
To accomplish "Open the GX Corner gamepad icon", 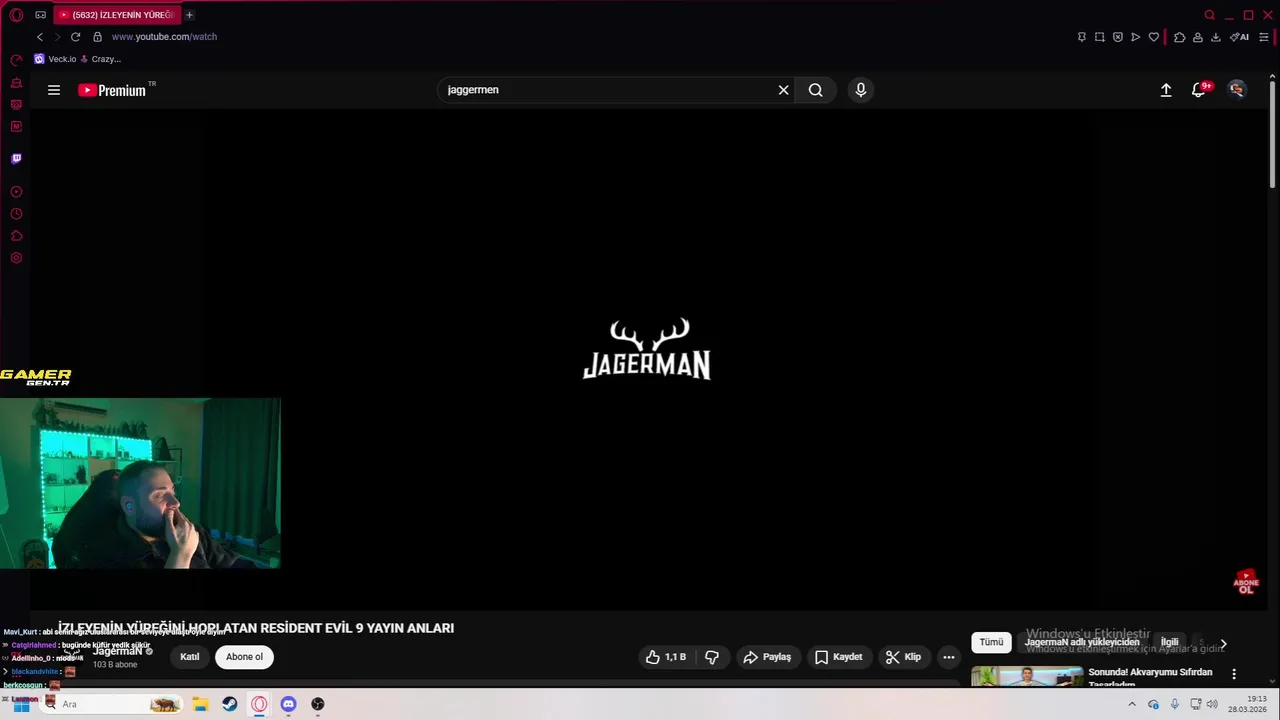I will click(40, 15).
